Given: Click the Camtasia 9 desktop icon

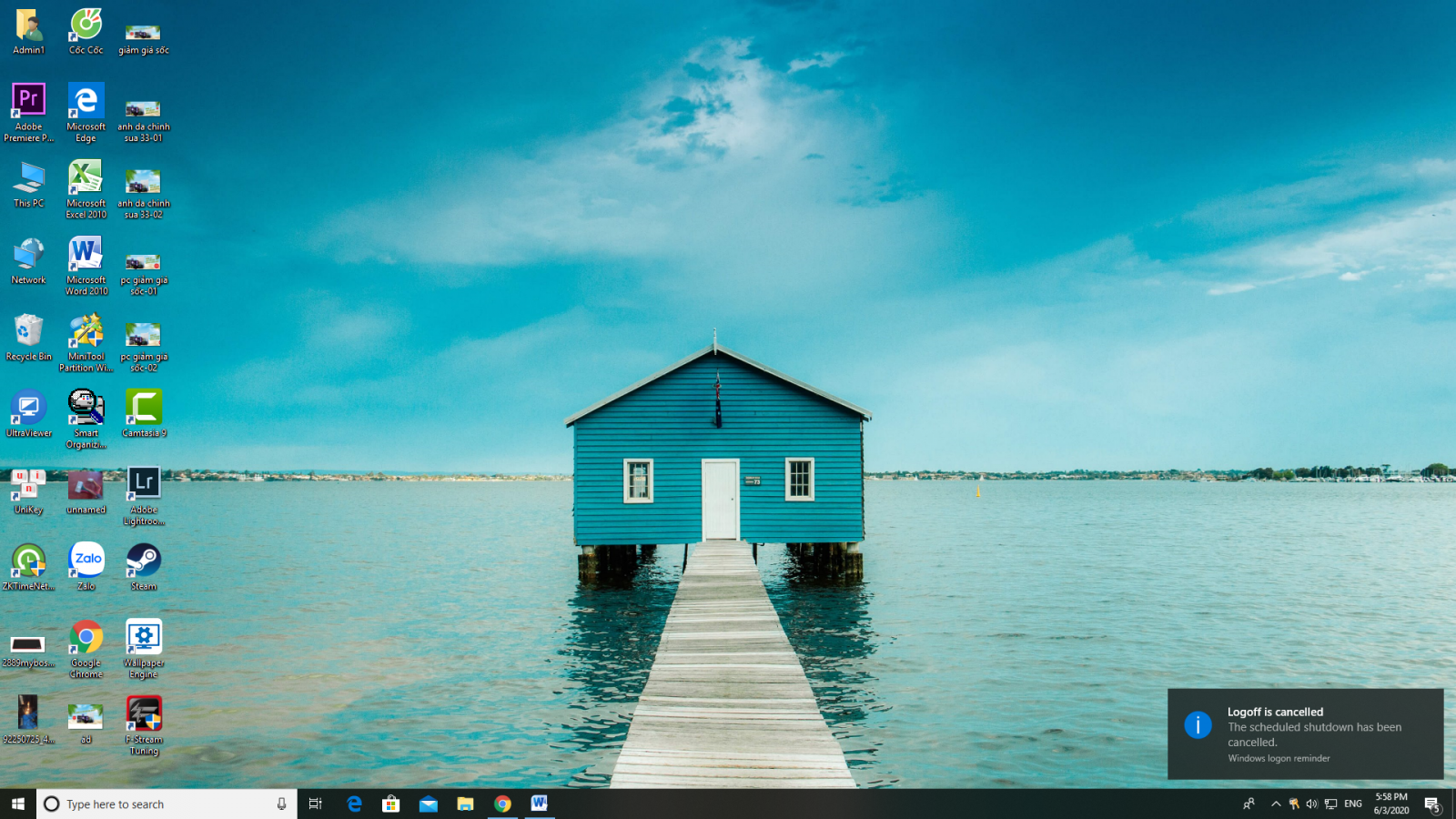Looking at the screenshot, I should pos(144,408).
